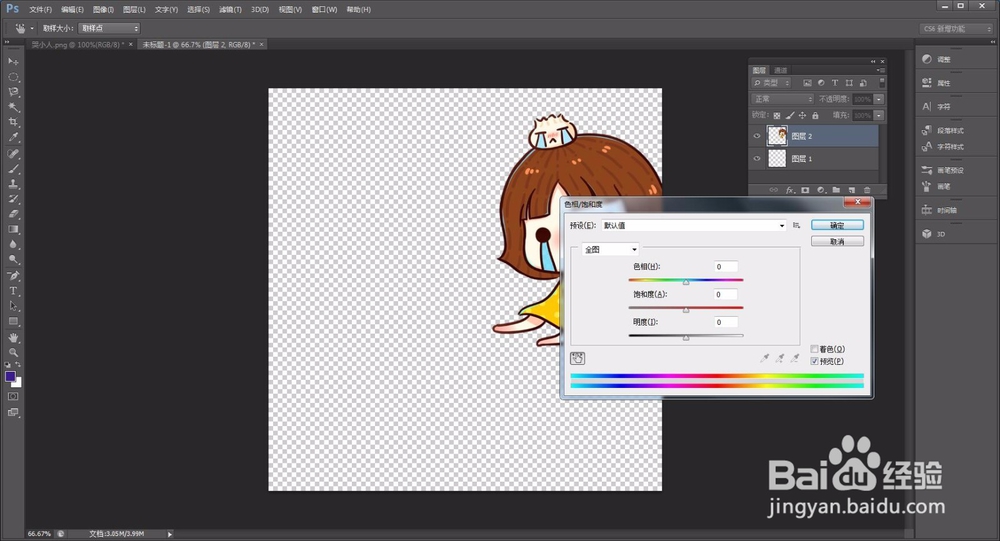Open the 填充 fill dropdown arrow
1000x541 pixels.
click(x=879, y=115)
